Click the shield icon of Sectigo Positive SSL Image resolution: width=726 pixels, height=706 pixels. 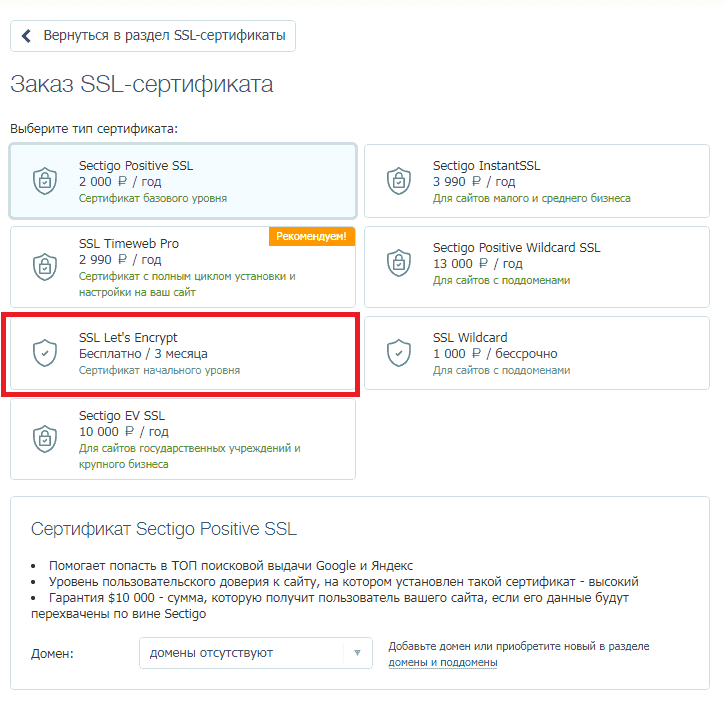(x=45, y=181)
